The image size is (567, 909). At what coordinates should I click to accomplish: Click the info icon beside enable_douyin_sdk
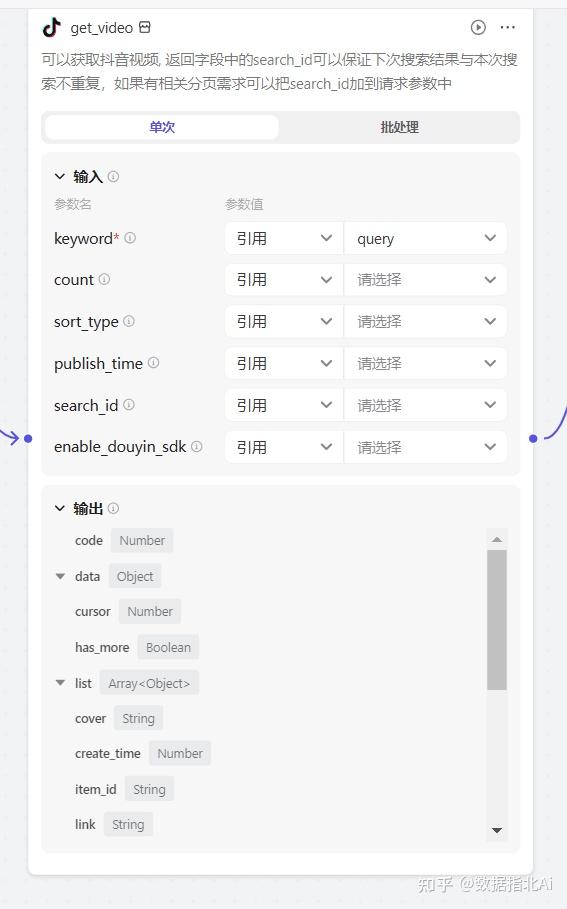coord(197,446)
